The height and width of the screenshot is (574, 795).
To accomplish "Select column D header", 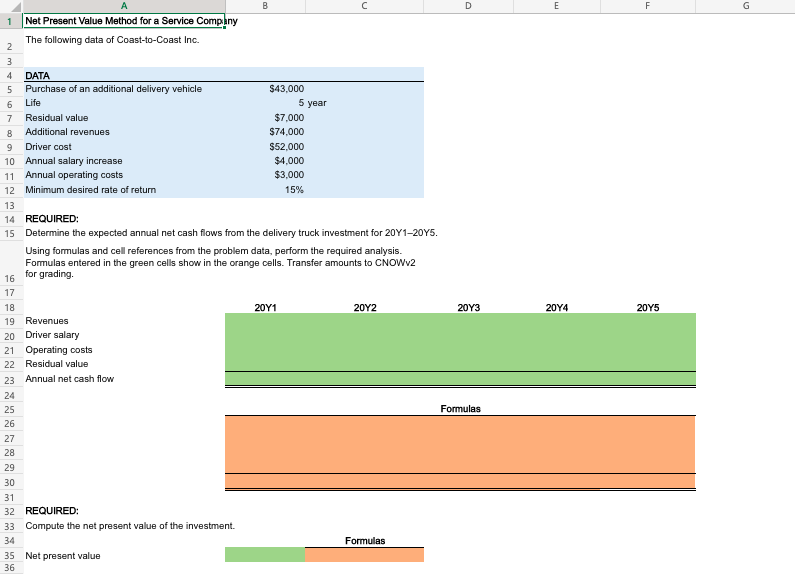I will [468, 6].
